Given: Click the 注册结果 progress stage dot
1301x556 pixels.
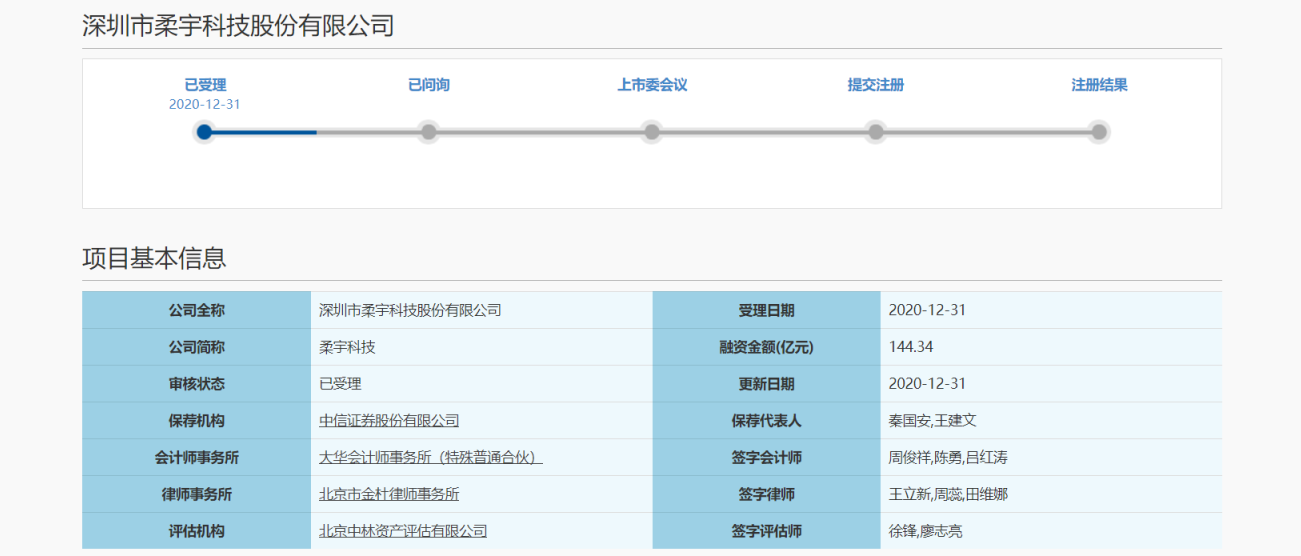Looking at the screenshot, I should [x=1099, y=132].
